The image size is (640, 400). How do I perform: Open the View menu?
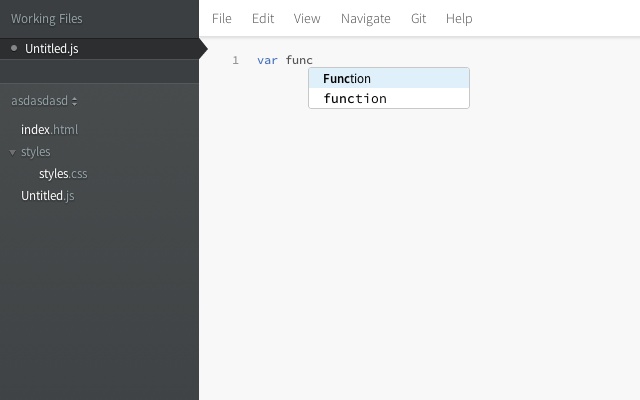pyautogui.click(x=307, y=18)
